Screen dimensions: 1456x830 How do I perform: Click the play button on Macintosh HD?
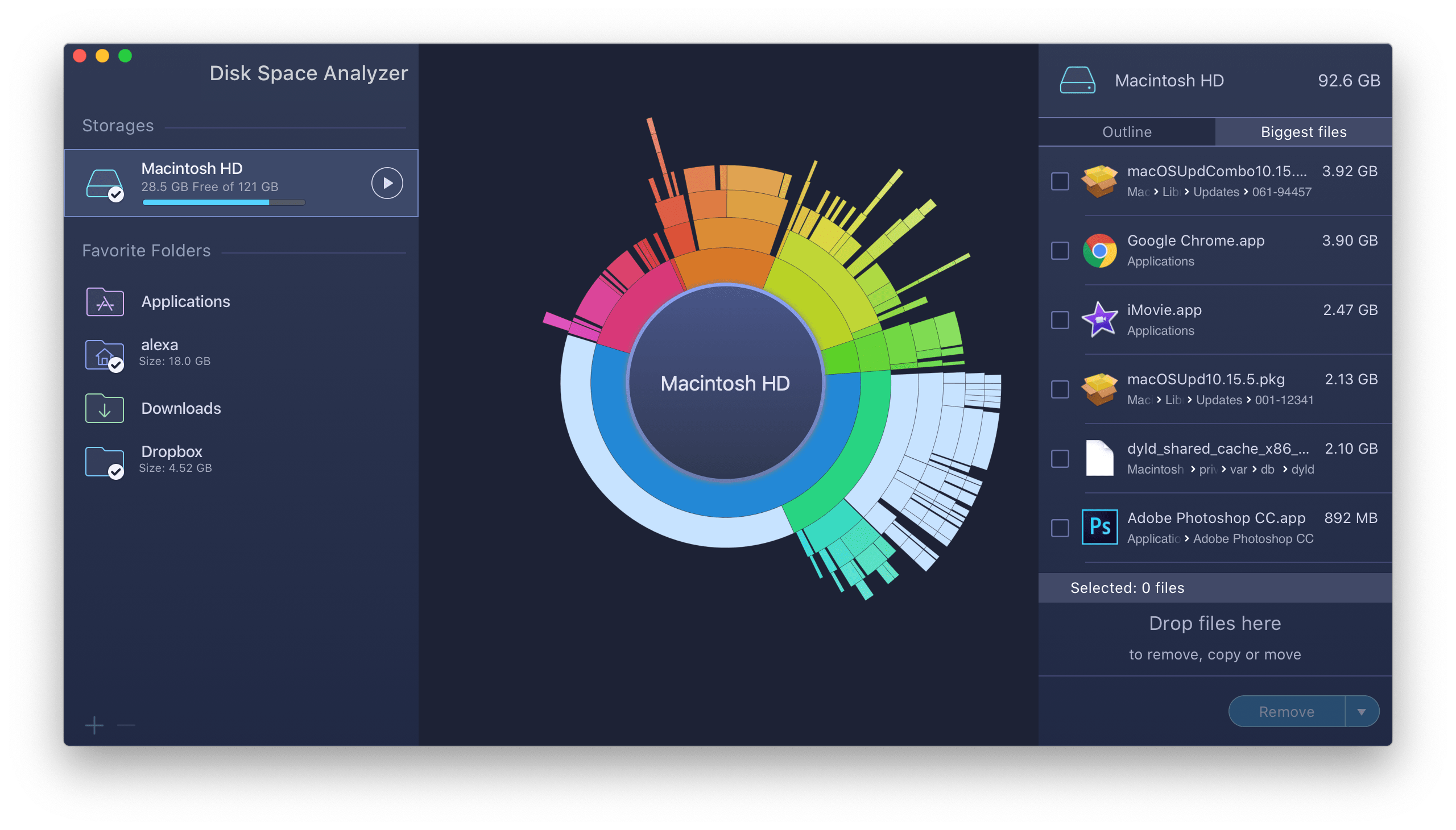point(386,183)
